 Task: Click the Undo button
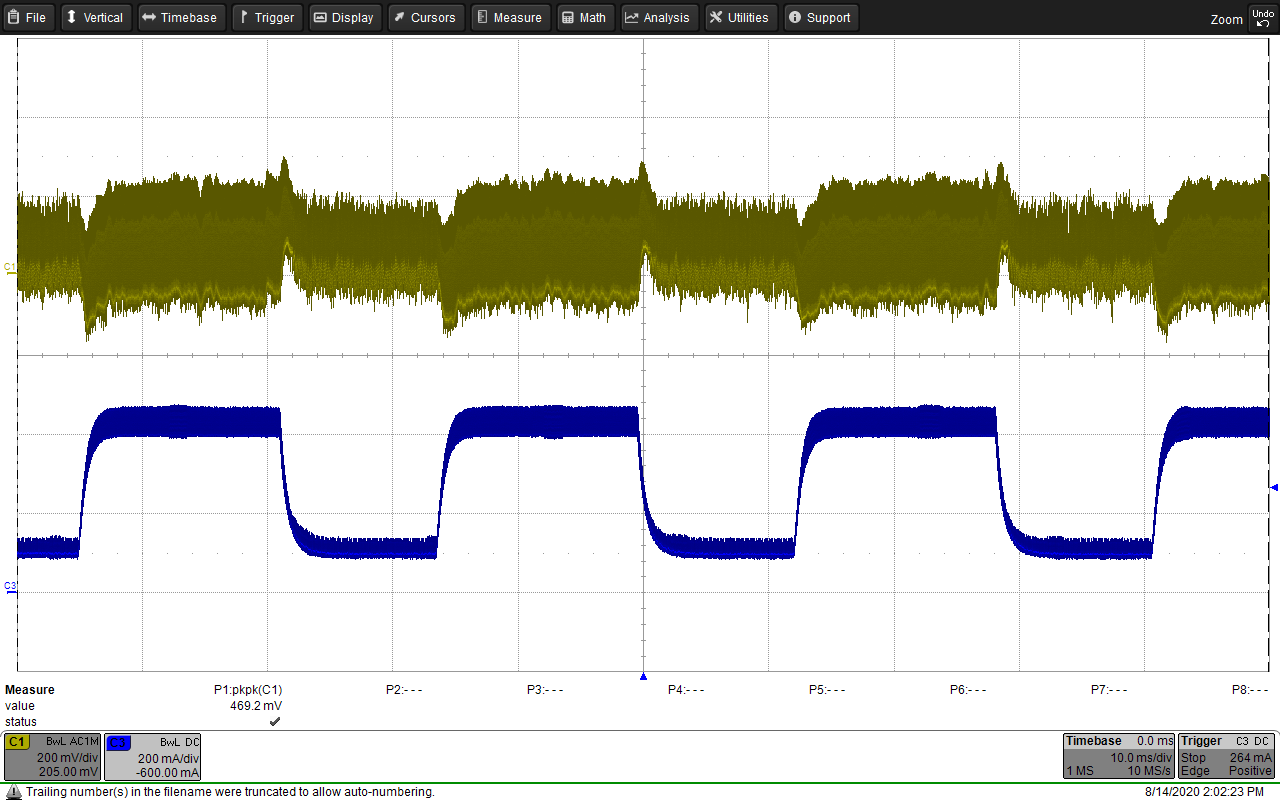(x=1263, y=17)
